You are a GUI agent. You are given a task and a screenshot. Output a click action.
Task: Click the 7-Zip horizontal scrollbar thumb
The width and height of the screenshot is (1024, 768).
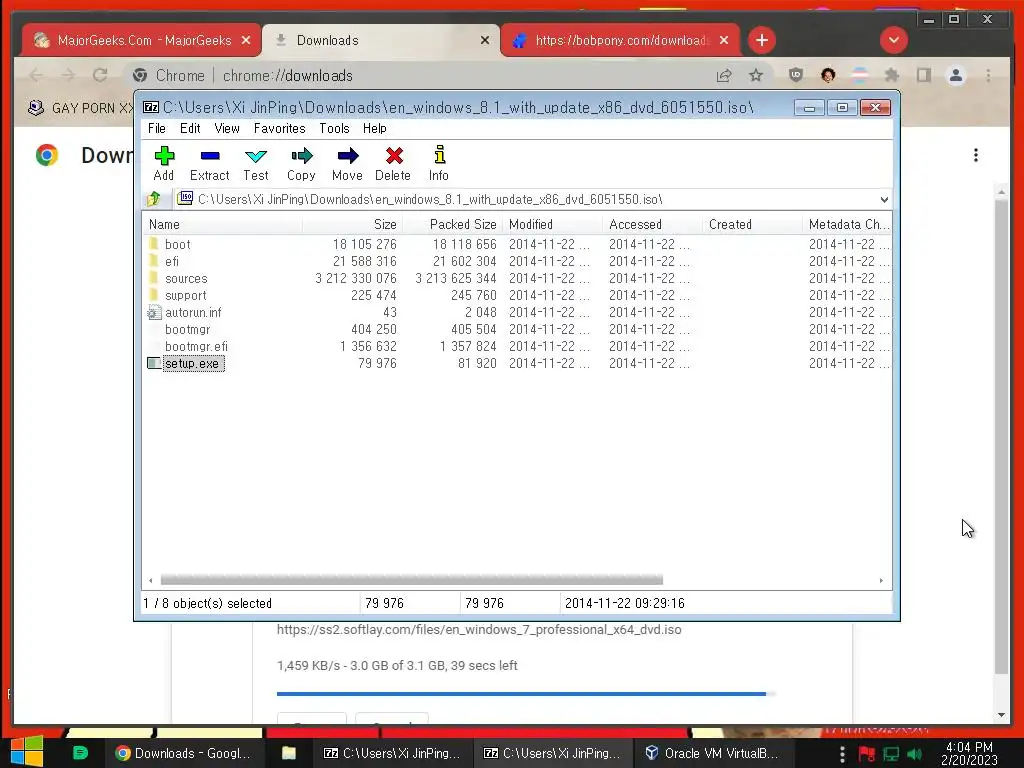pos(411,580)
